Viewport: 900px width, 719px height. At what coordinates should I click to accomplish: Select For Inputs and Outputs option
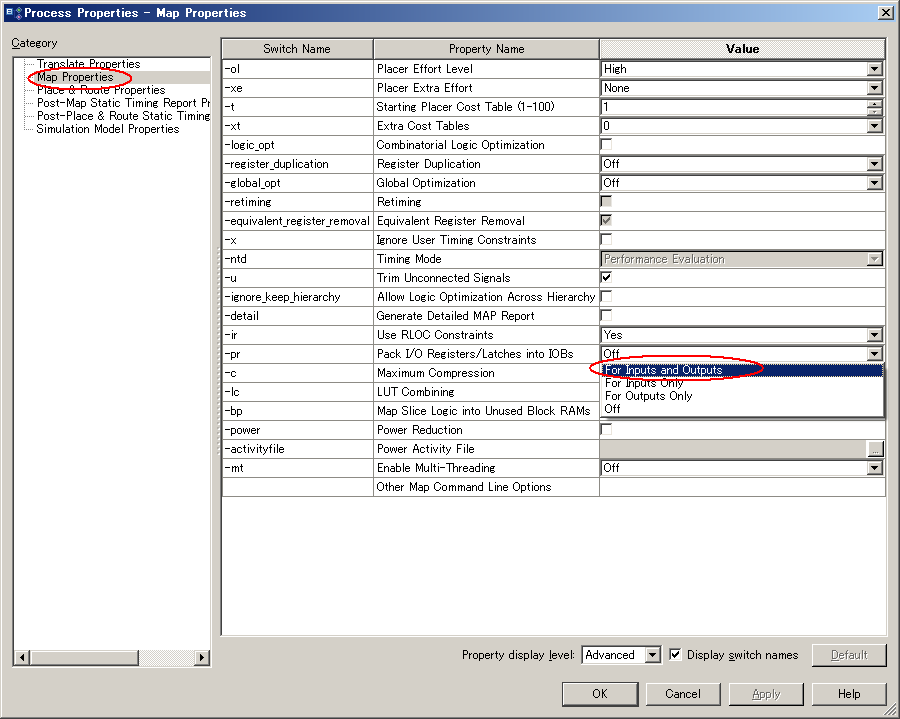pyautogui.click(x=663, y=370)
